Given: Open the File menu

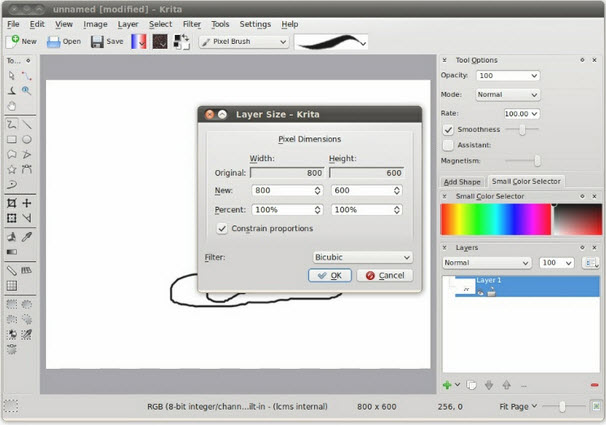Looking at the screenshot, I should point(13,24).
